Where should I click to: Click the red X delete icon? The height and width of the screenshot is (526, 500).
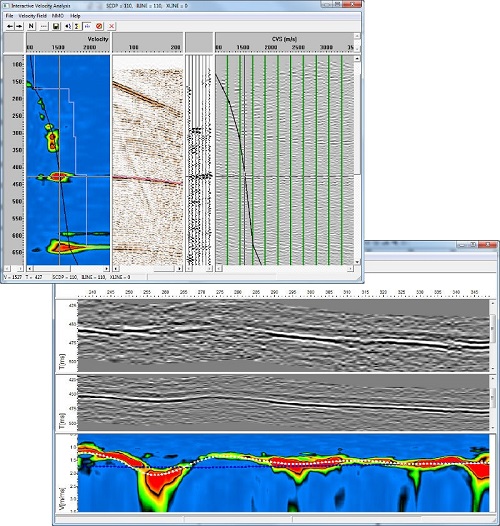click(111, 26)
